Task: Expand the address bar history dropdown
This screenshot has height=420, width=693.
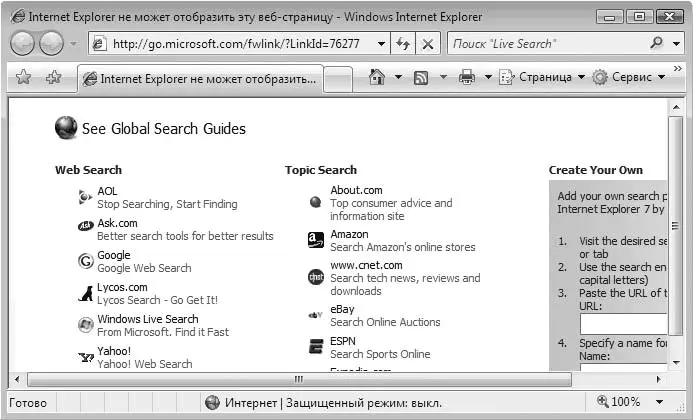Action: point(381,43)
